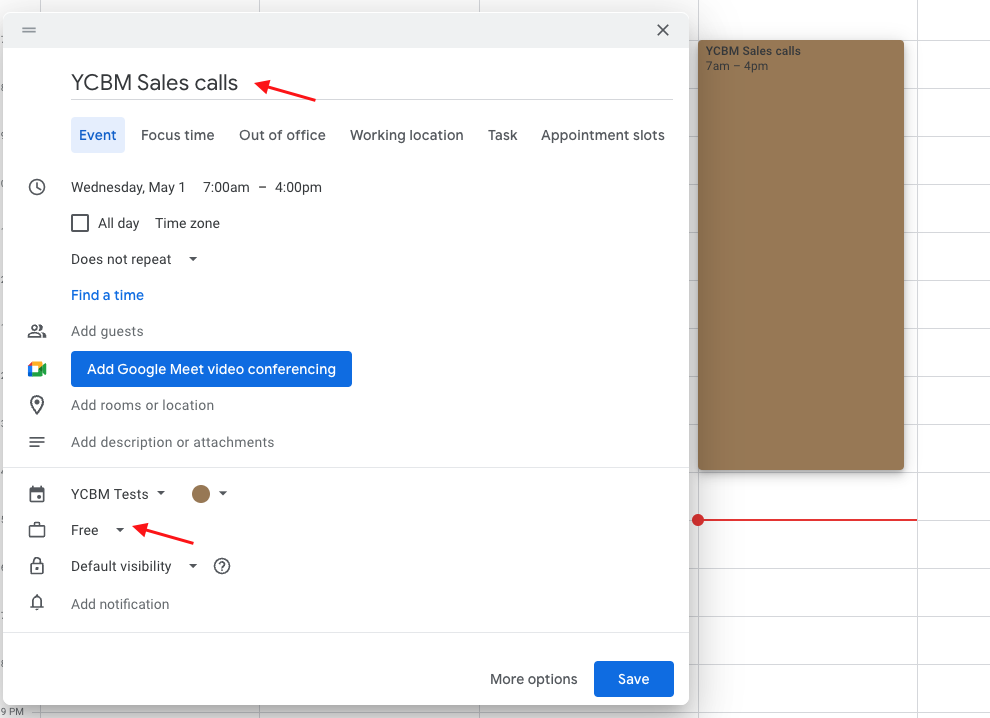Click the Save button
Viewport: 990px width, 718px height.
click(x=633, y=679)
